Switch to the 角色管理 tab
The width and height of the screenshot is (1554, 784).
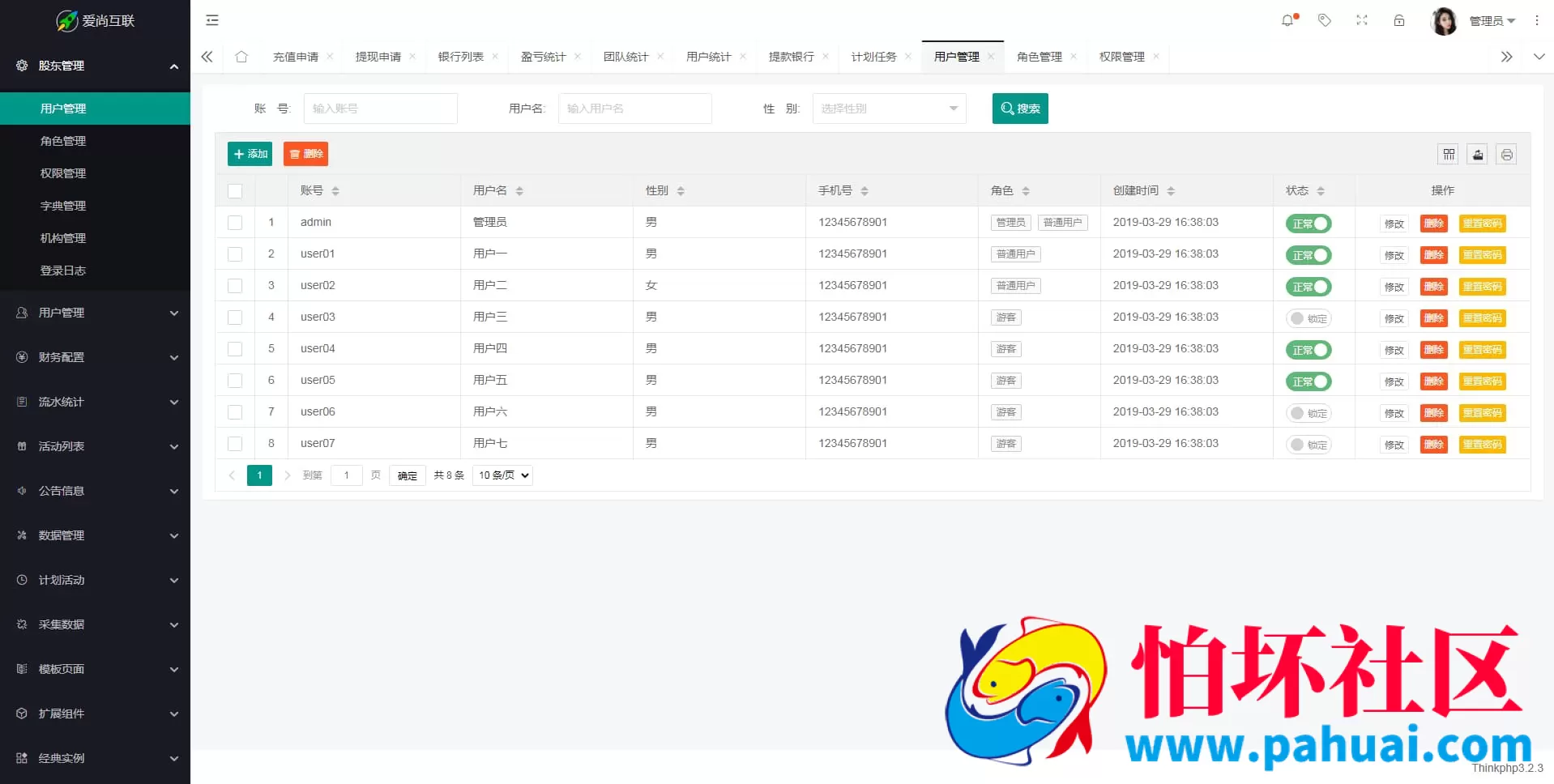(x=1040, y=57)
